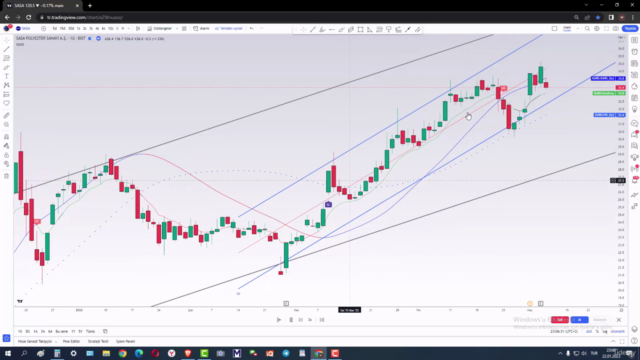Take a chart snapshot with camera icon

click(x=616, y=29)
